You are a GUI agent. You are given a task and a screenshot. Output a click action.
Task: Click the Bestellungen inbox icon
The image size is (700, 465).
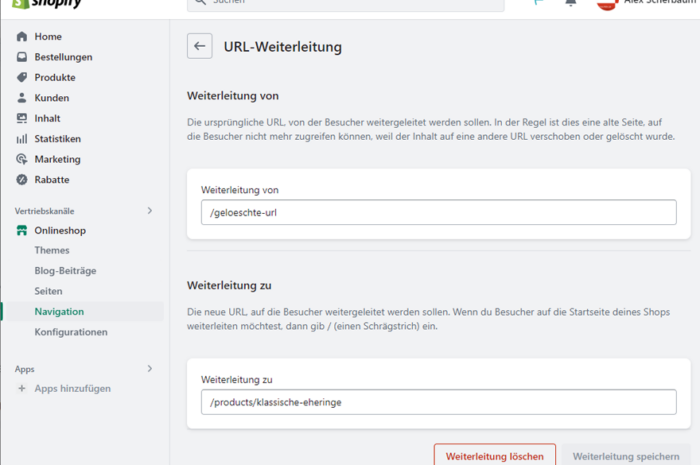[22, 57]
